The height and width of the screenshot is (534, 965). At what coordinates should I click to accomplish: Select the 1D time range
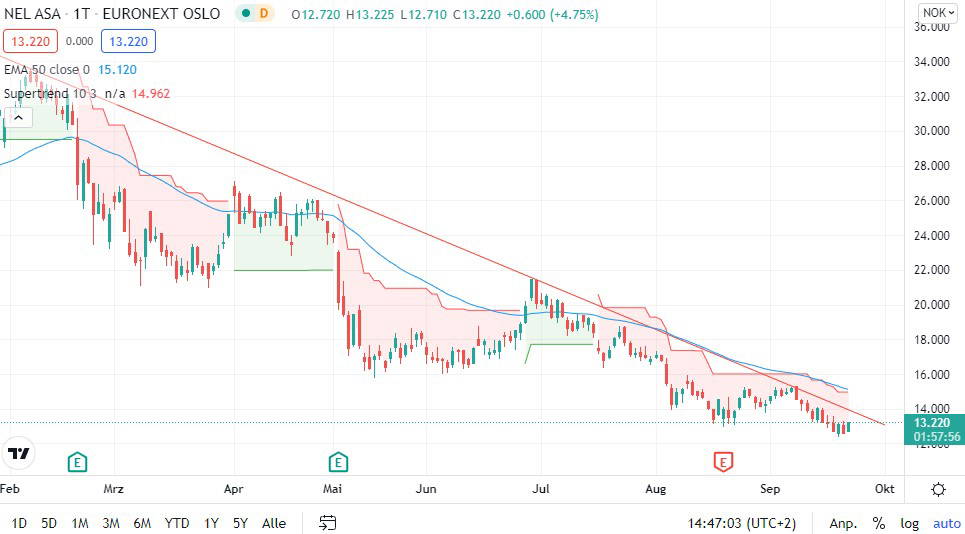click(19, 524)
